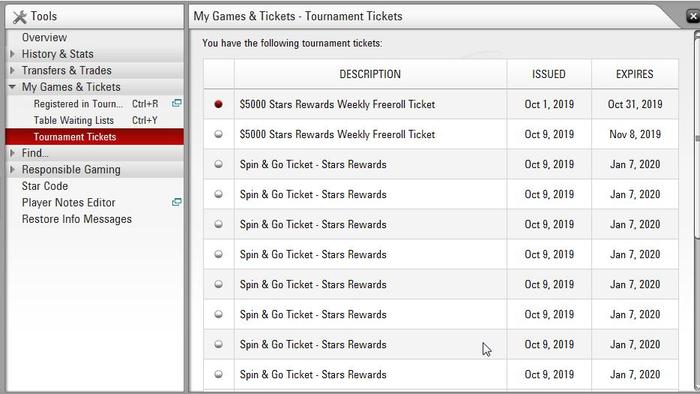The image size is (700, 394).
Task: Select the Oct 1 Weekly Freeroll ticket radio
Action: click(218, 104)
